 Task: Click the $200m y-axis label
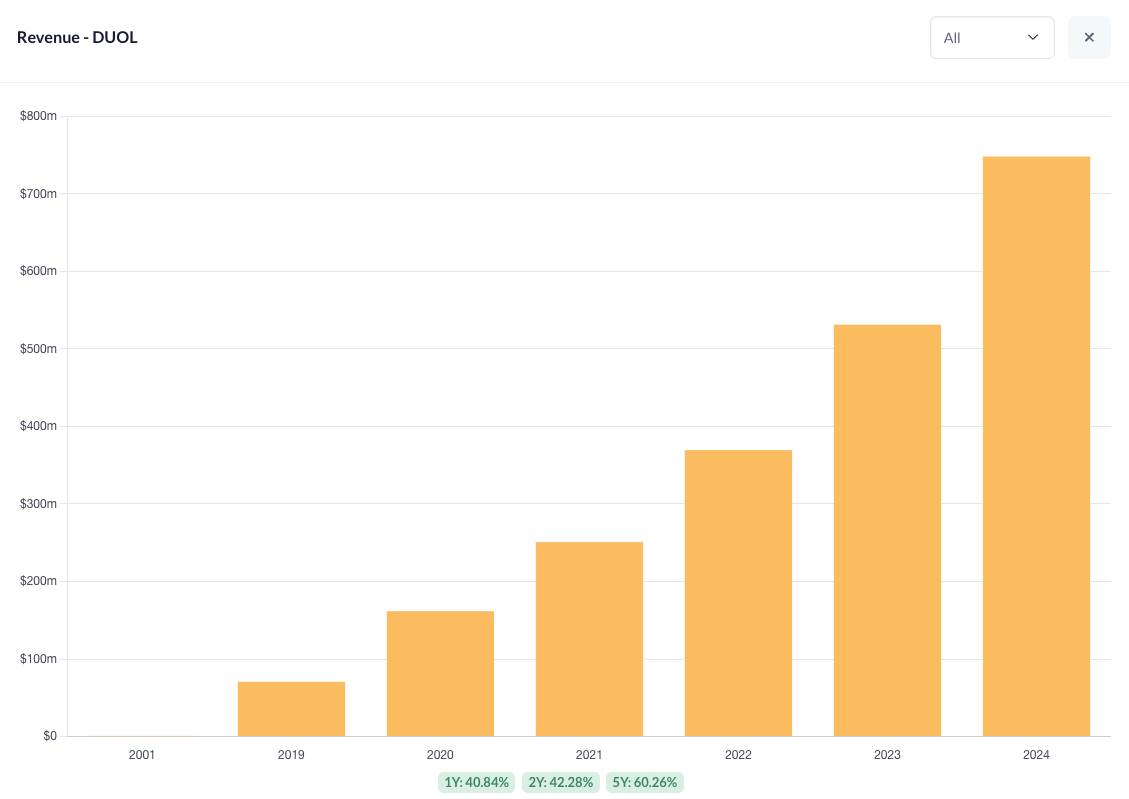(x=38, y=581)
